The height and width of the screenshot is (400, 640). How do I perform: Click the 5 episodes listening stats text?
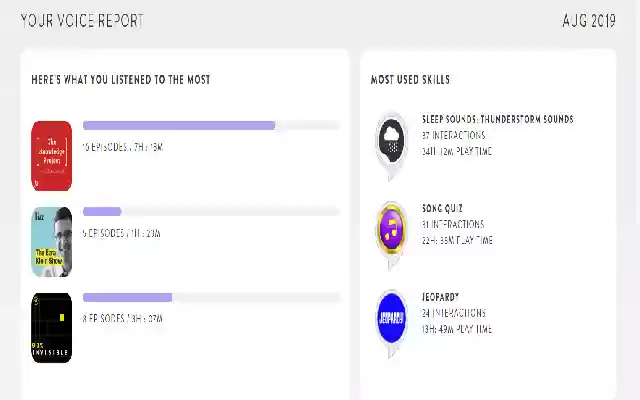pyautogui.click(x=122, y=233)
